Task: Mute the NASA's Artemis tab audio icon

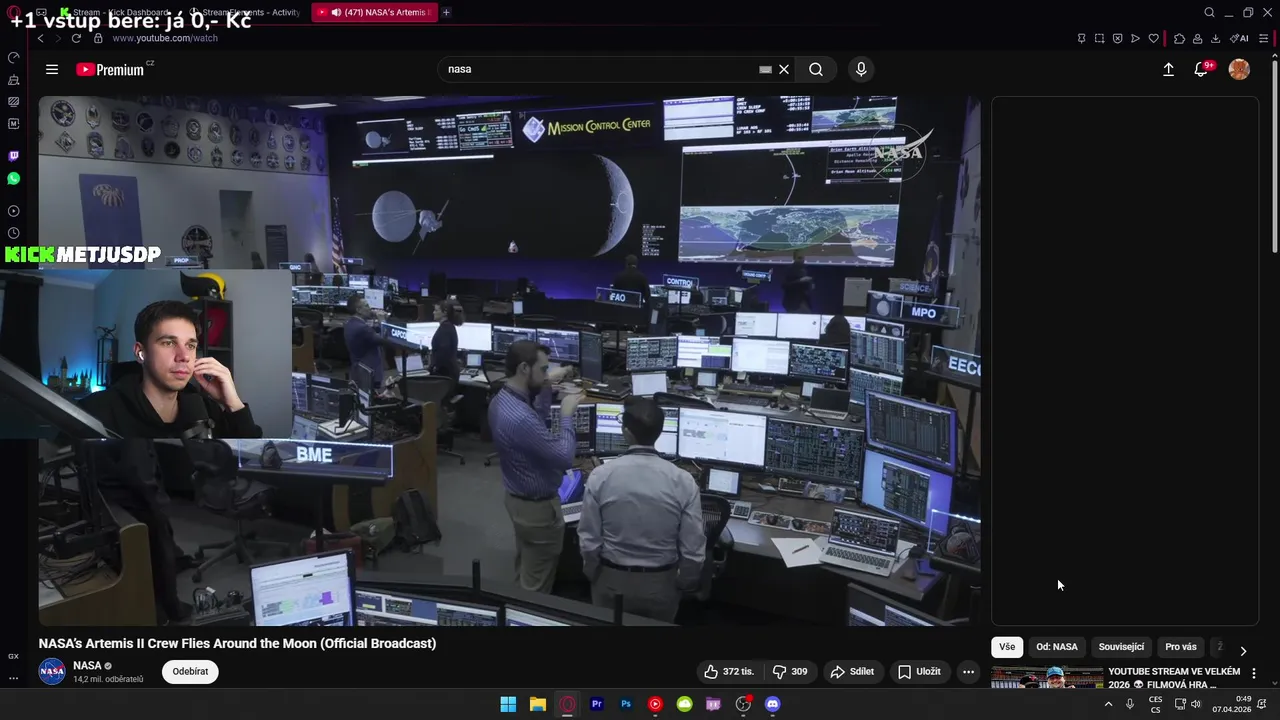Action: point(335,12)
